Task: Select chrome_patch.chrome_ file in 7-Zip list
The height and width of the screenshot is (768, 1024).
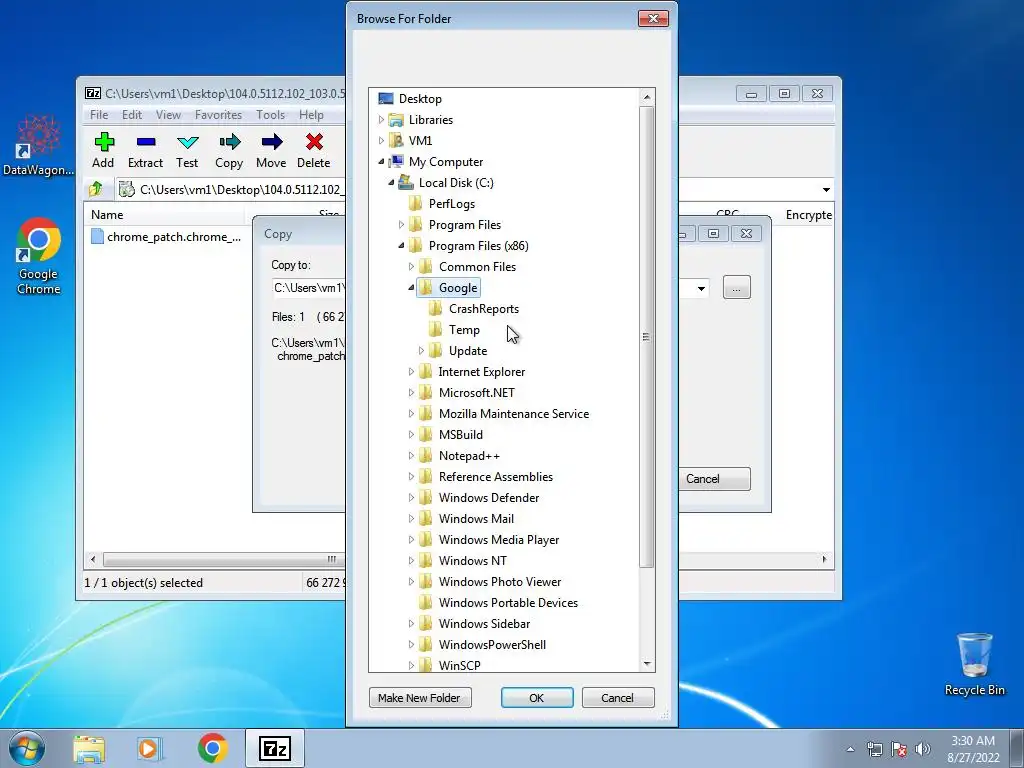Action: 167,237
